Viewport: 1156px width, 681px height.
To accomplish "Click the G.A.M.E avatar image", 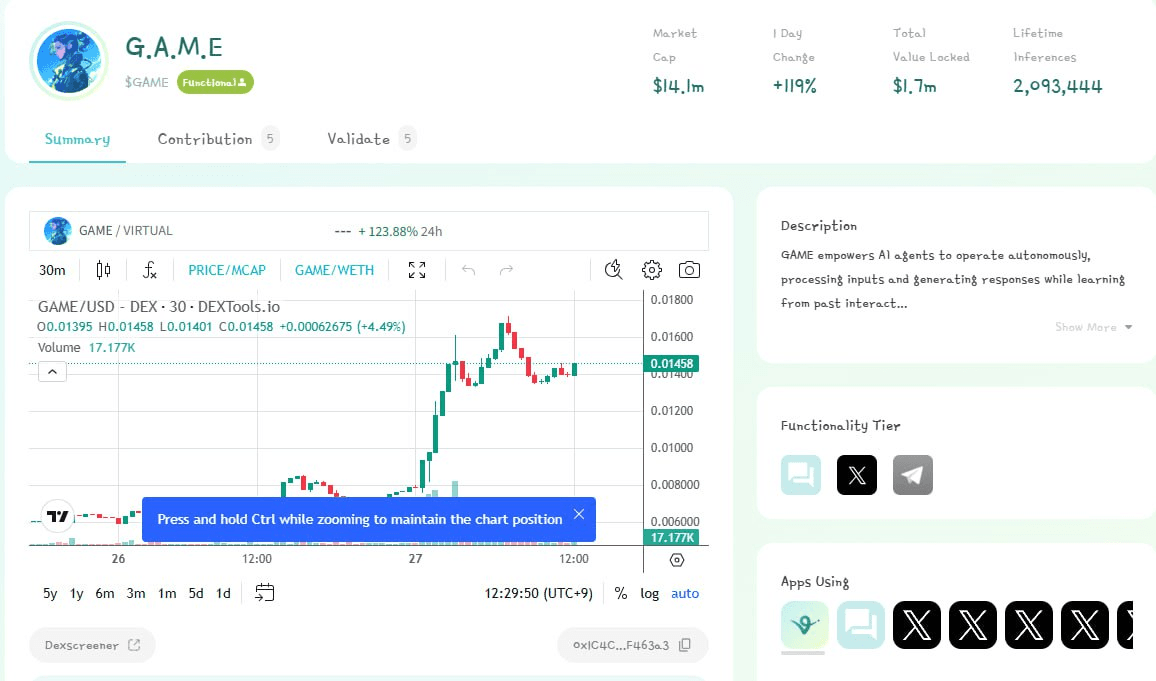I will point(69,60).
